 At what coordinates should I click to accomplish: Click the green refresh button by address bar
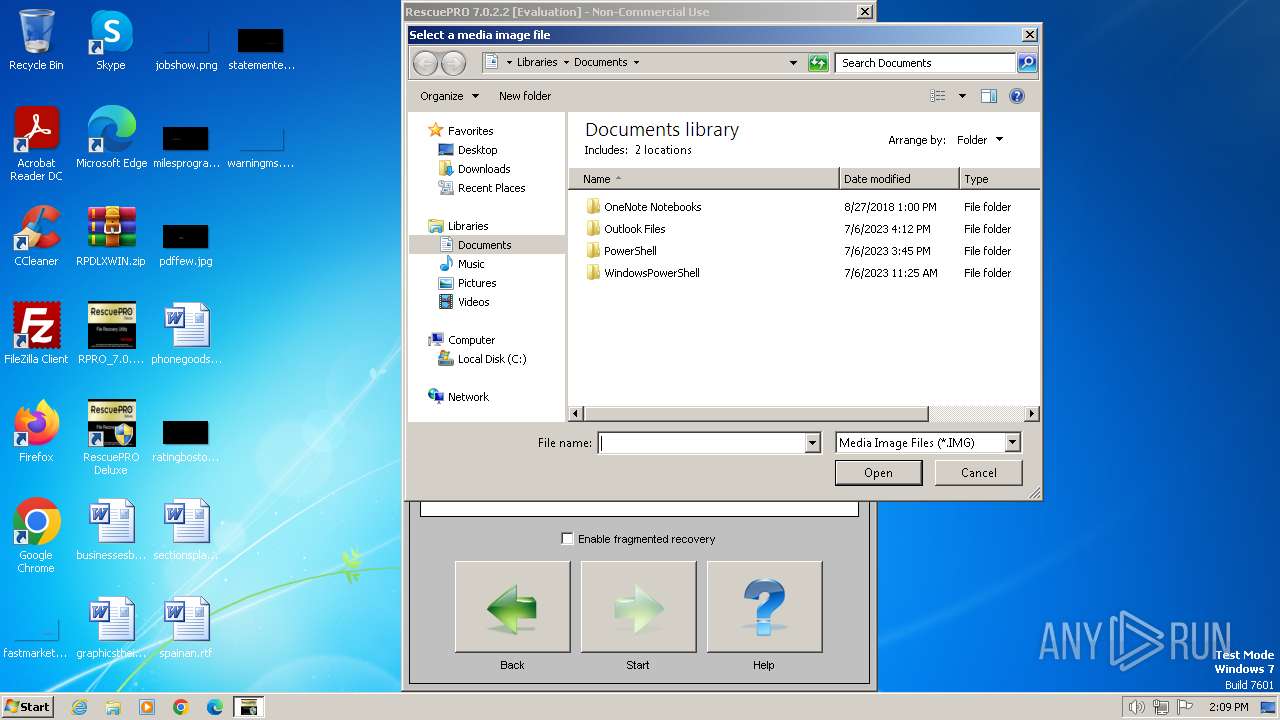point(818,63)
